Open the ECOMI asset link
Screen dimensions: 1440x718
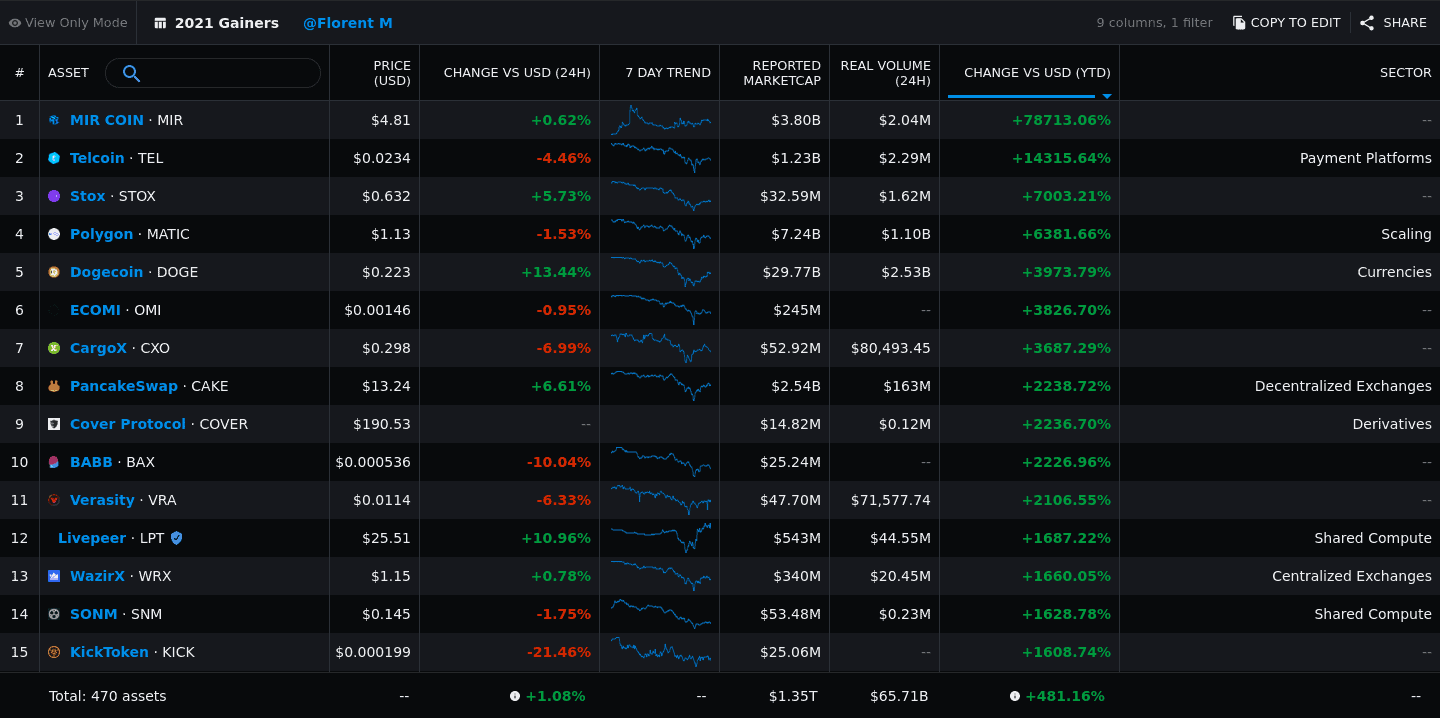(x=95, y=310)
